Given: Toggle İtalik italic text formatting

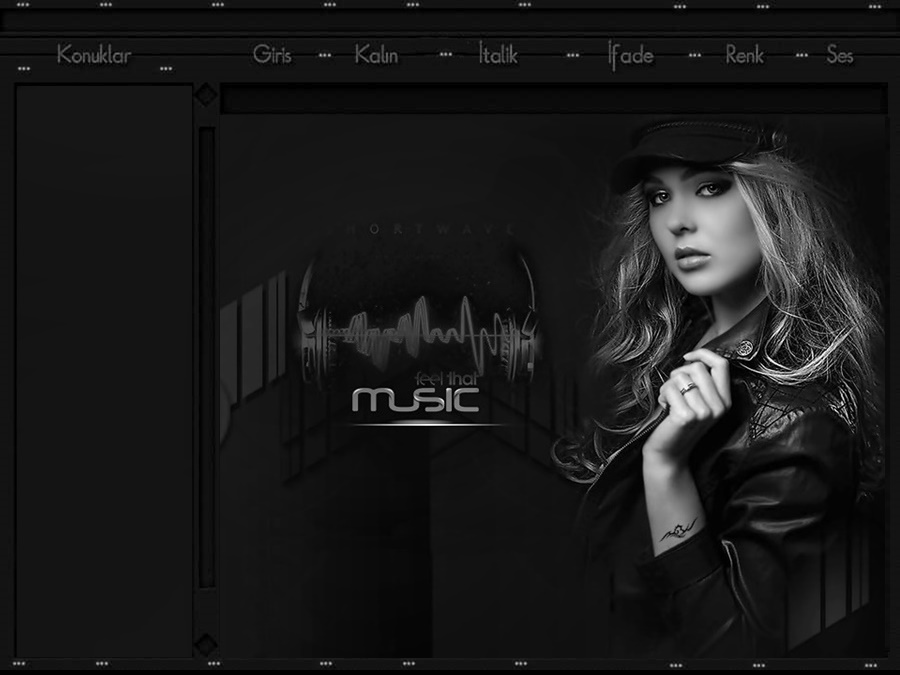Looking at the screenshot, I should tap(498, 55).
